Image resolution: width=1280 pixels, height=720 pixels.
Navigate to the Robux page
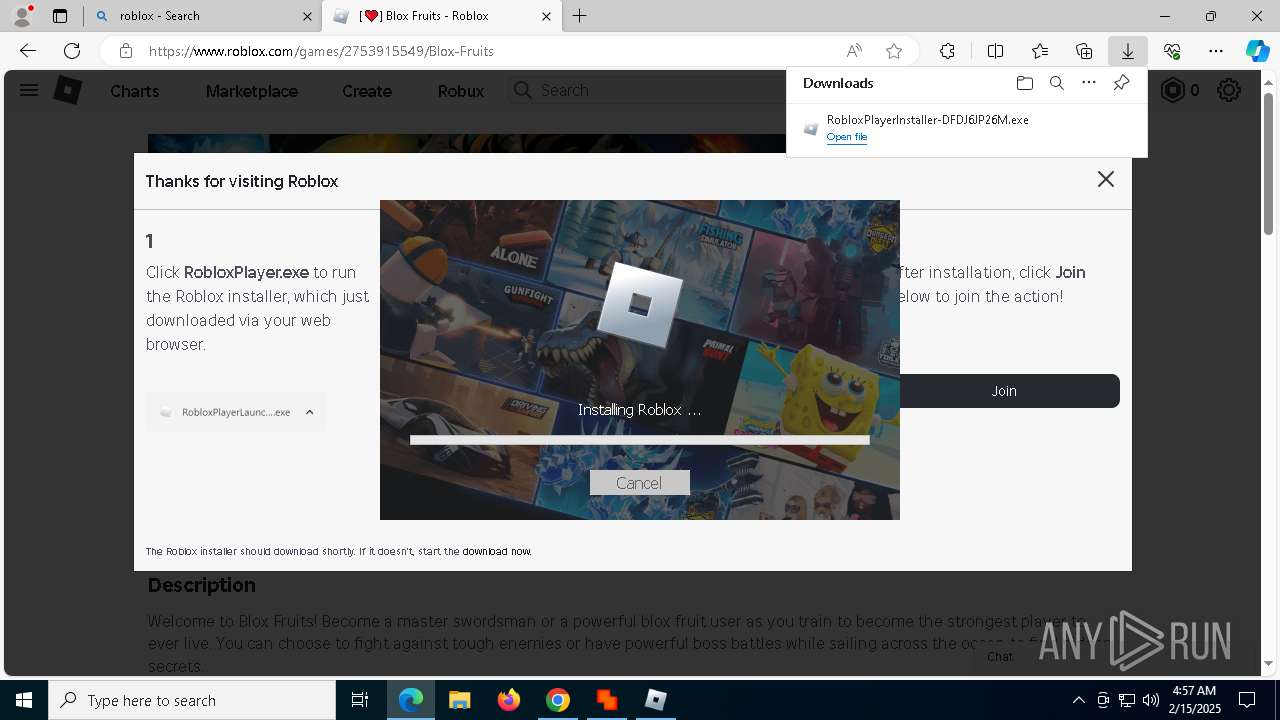tap(461, 91)
